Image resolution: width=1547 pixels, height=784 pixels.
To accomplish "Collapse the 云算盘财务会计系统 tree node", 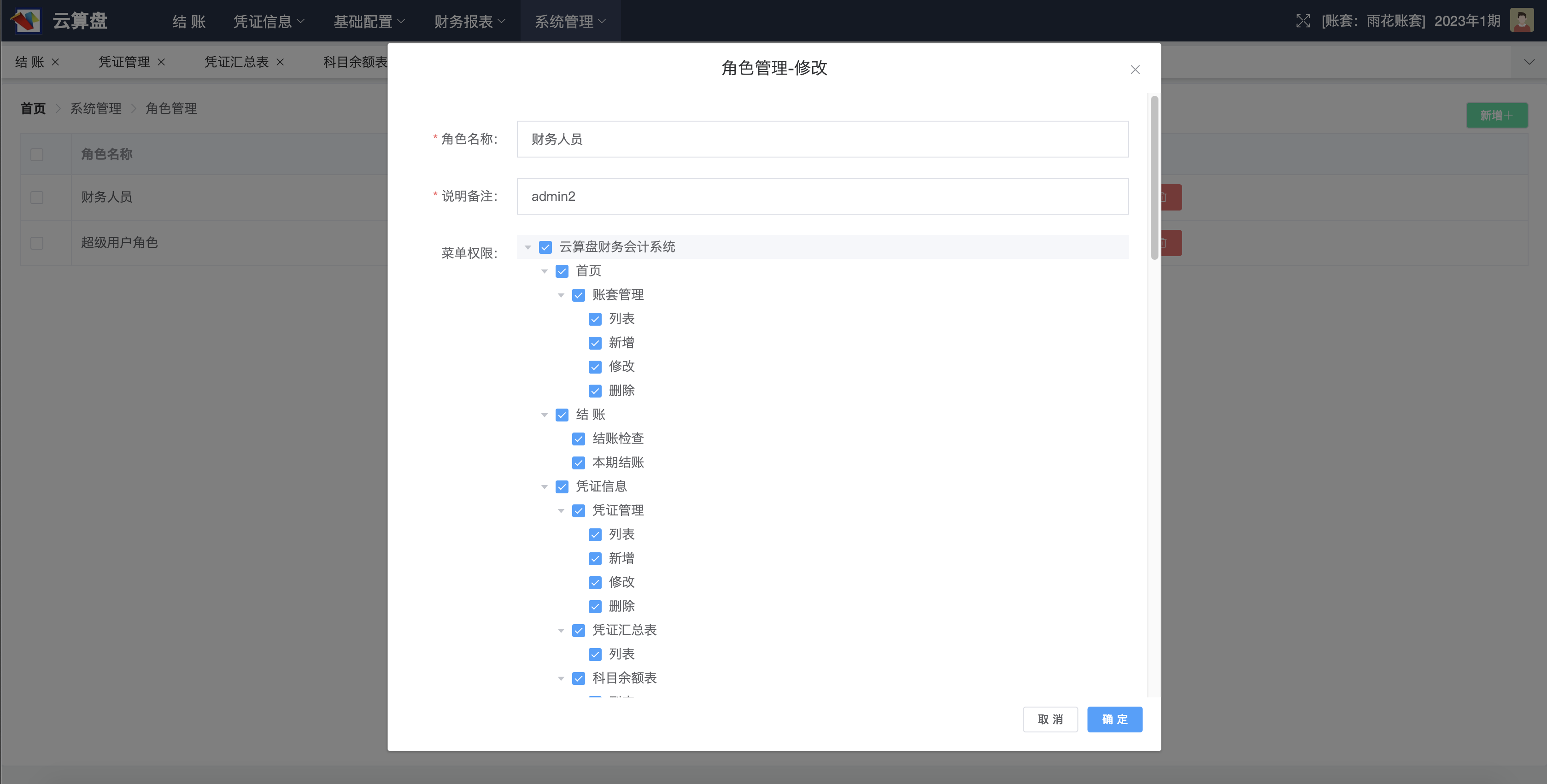I will [528, 247].
